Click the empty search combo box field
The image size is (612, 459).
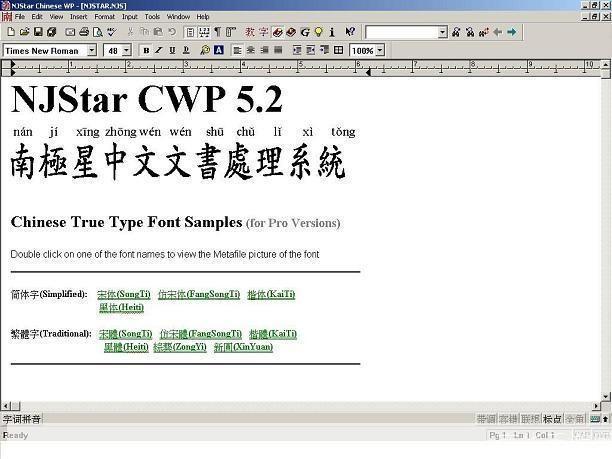click(x=402, y=32)
